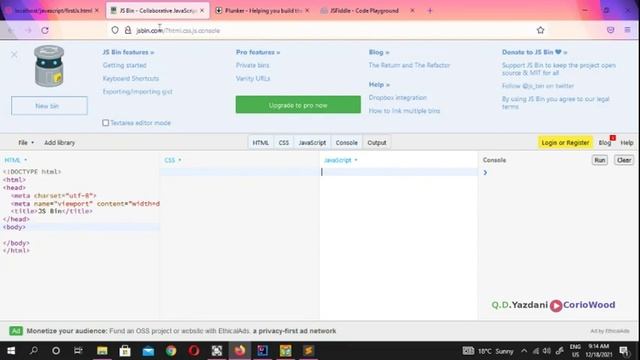The image size is (640, 360).
Task: Open the Firefox hamburger menu
Action: (x=627, y=30)
